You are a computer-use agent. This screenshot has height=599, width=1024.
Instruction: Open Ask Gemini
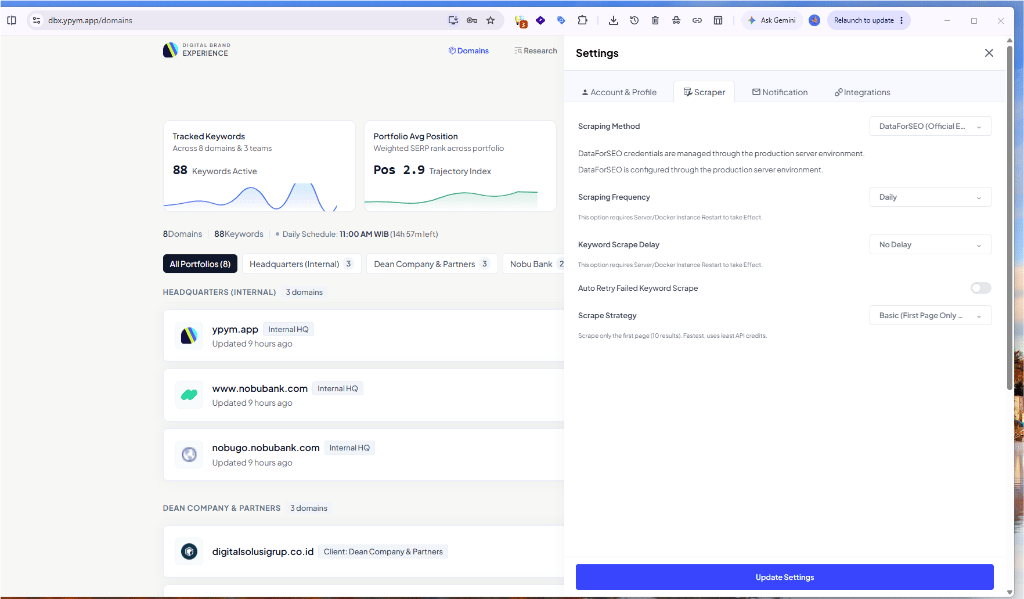pyautogui.click(x=771, y=20)
